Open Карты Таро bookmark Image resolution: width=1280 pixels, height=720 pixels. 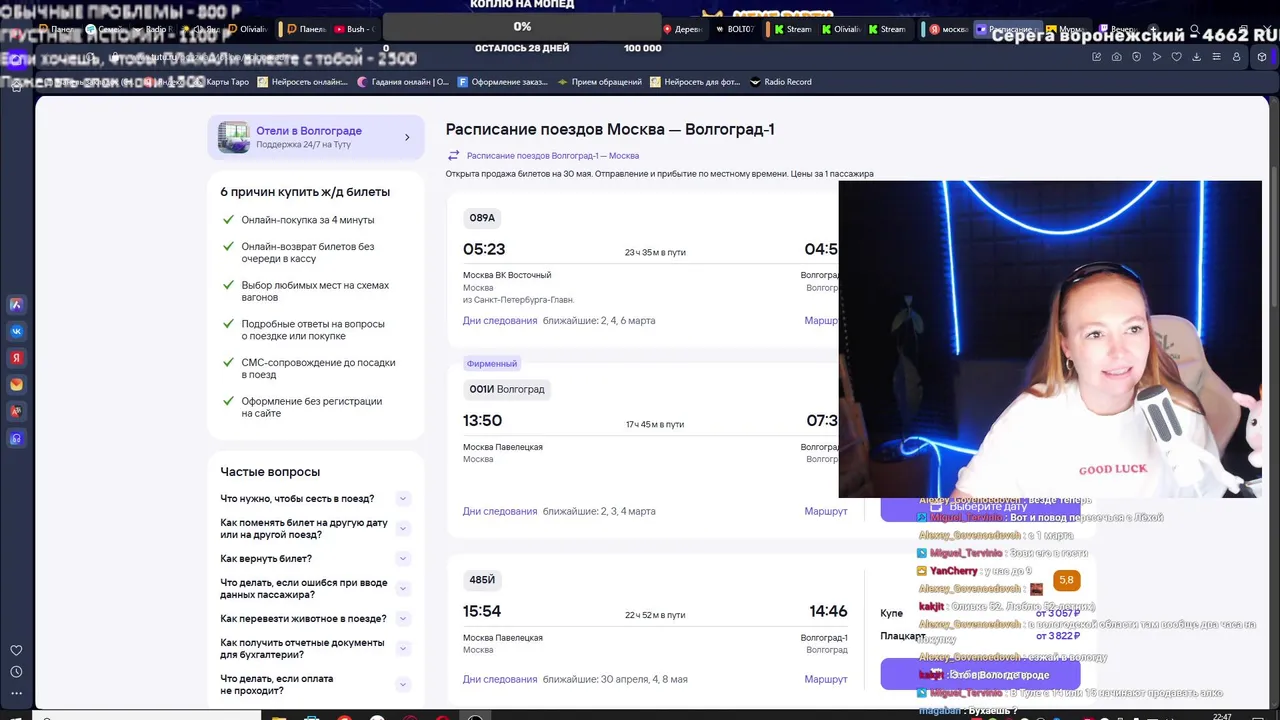pyautogui.click(x=224, y=82)
